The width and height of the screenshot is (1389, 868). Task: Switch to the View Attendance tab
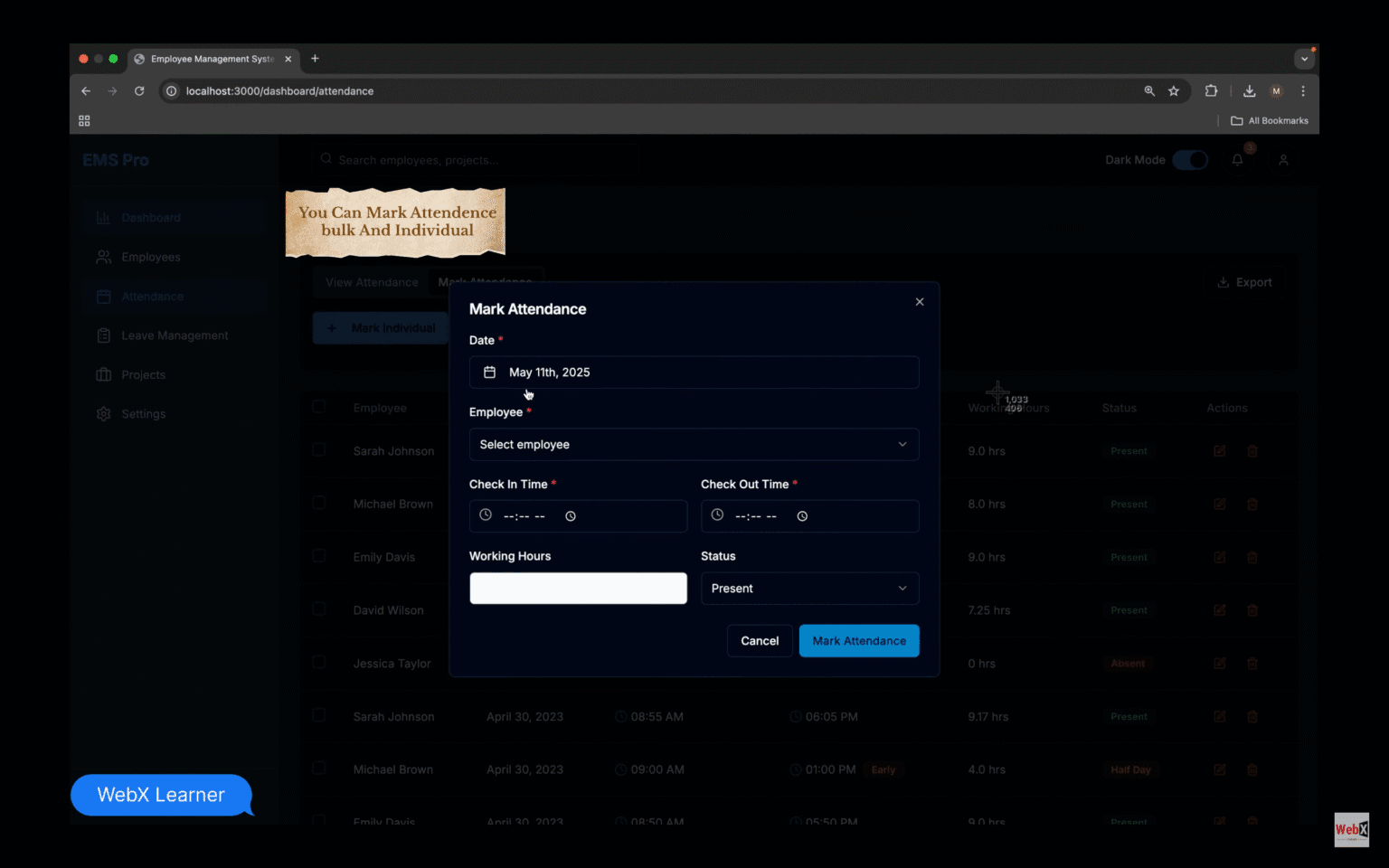[371, 281]
